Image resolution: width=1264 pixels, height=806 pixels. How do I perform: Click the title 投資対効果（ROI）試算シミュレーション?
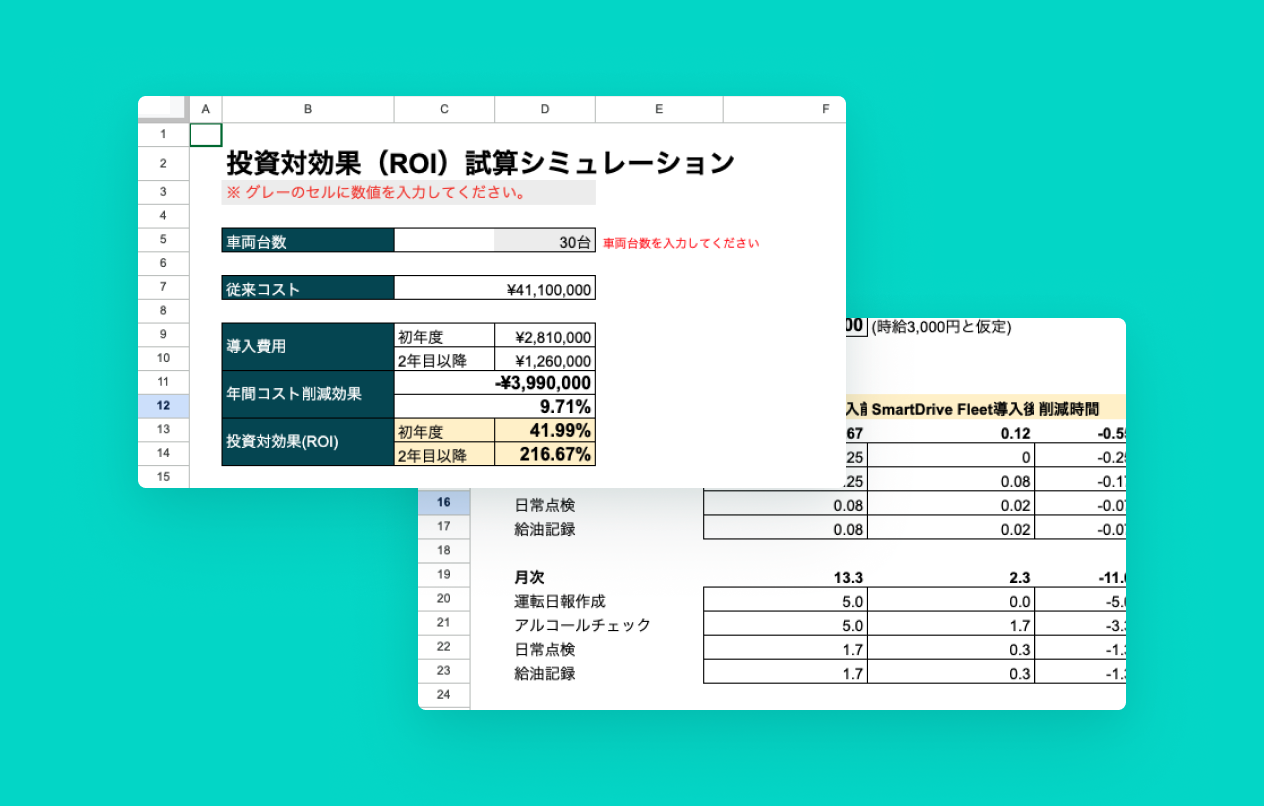click(x=481, y=163)
